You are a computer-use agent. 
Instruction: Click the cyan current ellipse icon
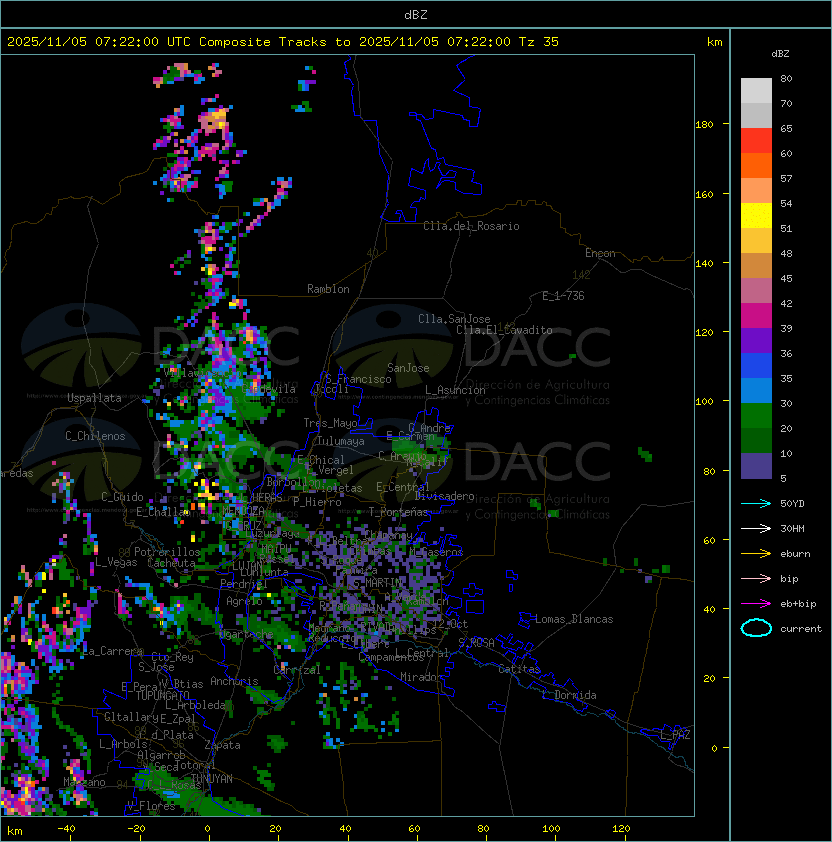point(756,628)
